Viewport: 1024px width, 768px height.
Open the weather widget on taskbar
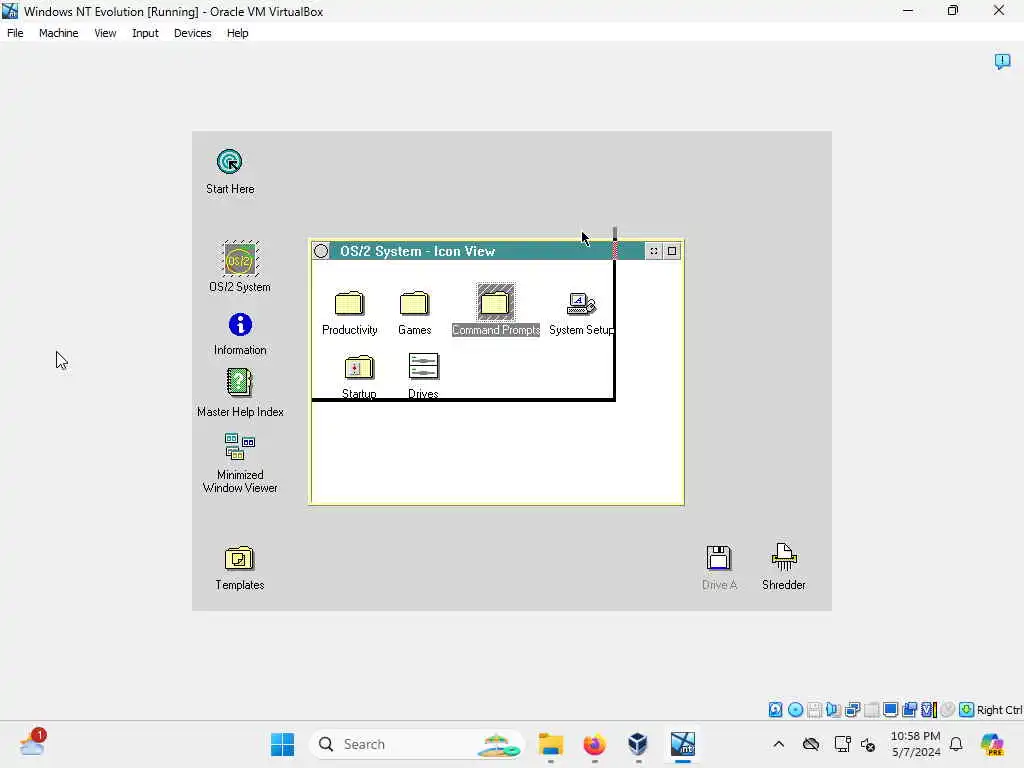(32, 744)
